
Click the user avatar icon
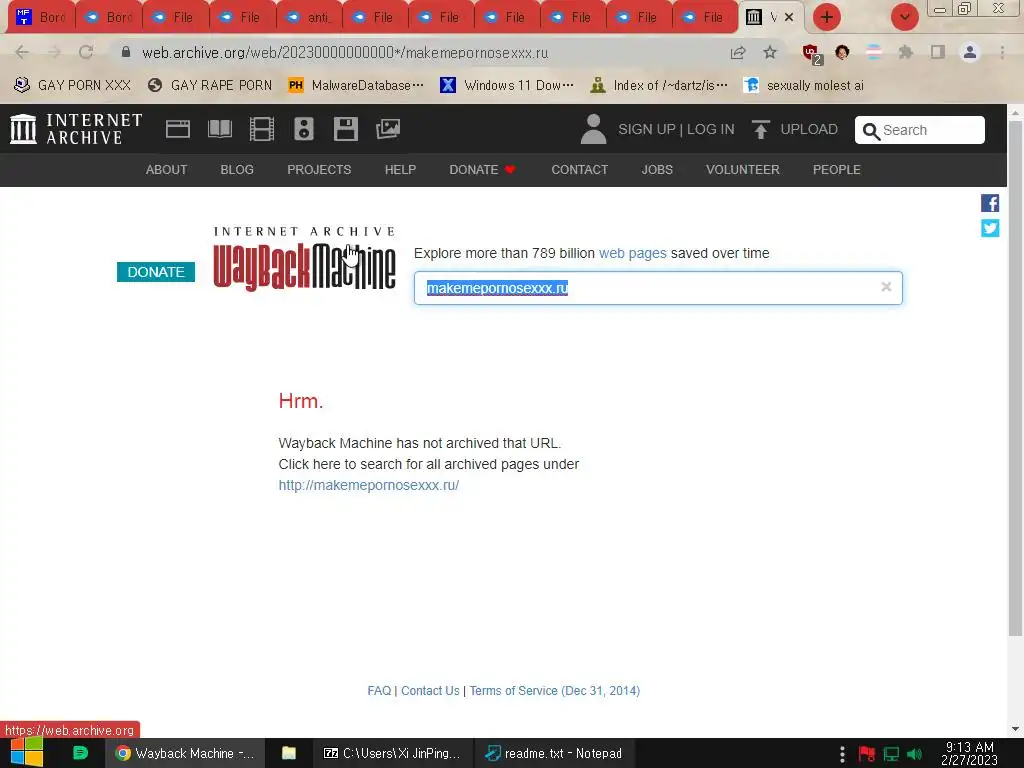pos(593,129)
